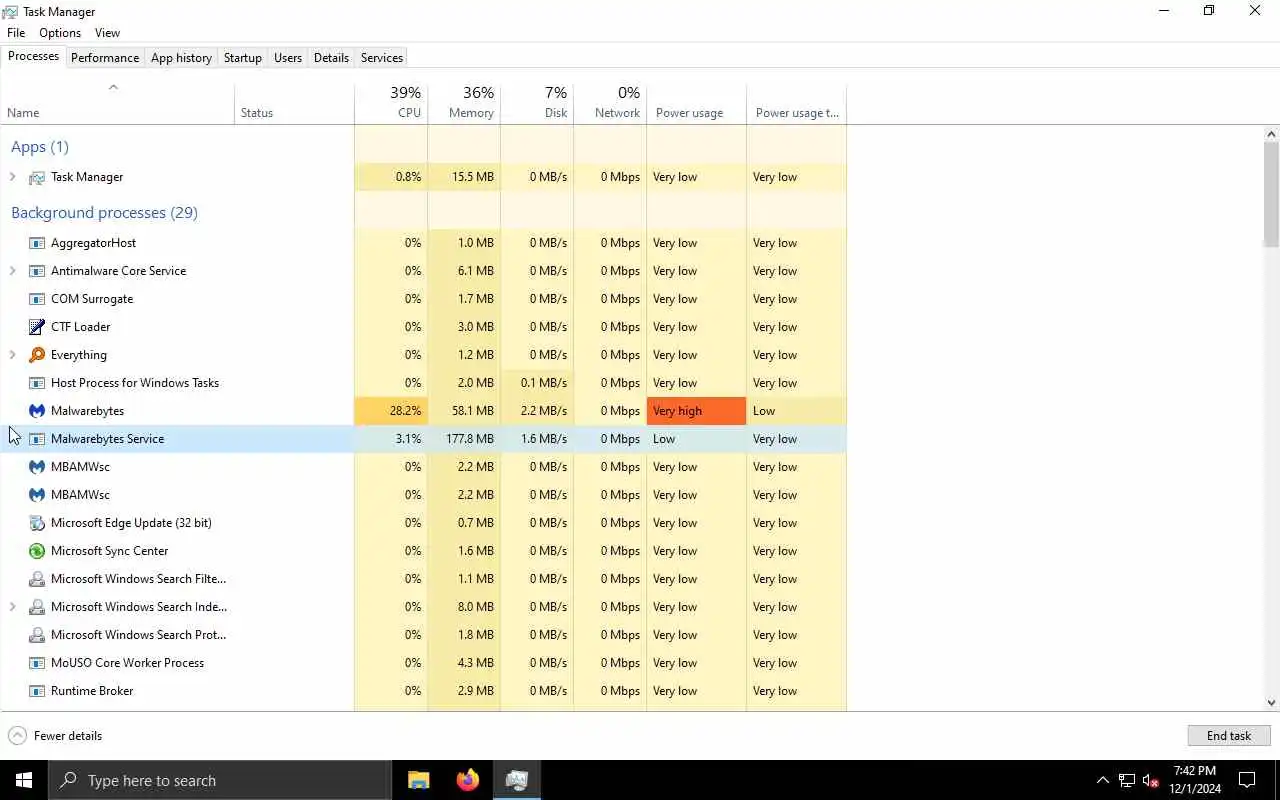Viewport: 1280px width, 800px height.
Task: Click the AggregatorHost process icon
Action: pyautogui.click(x=37, y=243)
